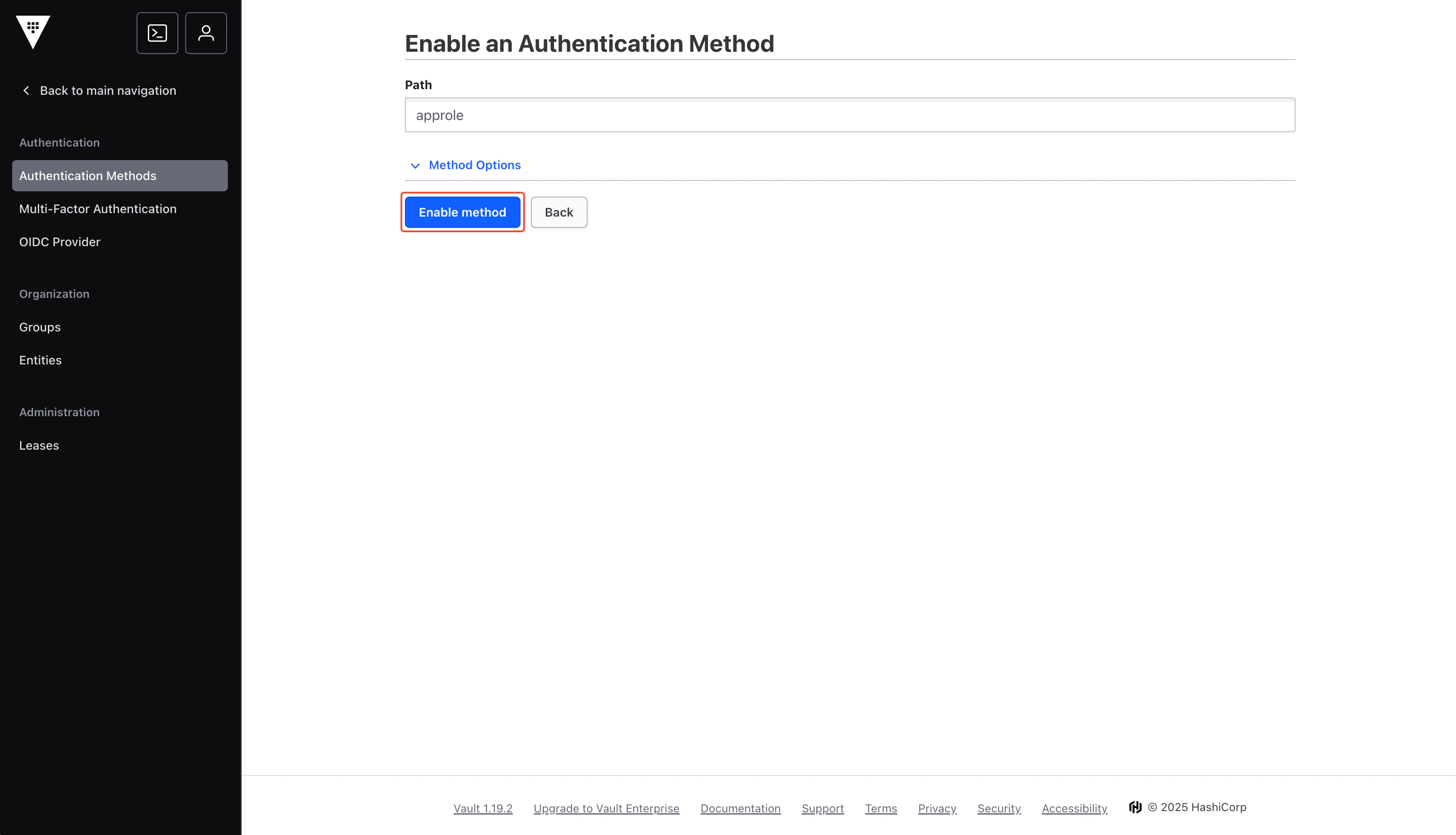Open the console terminal icon
Image resolution: width=1456 pixels, height=835 pixels.
[x=157, y=33]
